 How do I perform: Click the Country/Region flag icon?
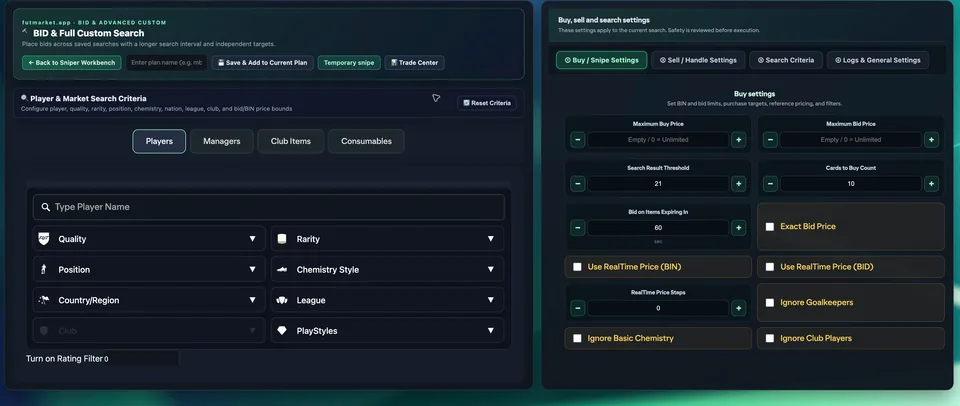point(43,300)
